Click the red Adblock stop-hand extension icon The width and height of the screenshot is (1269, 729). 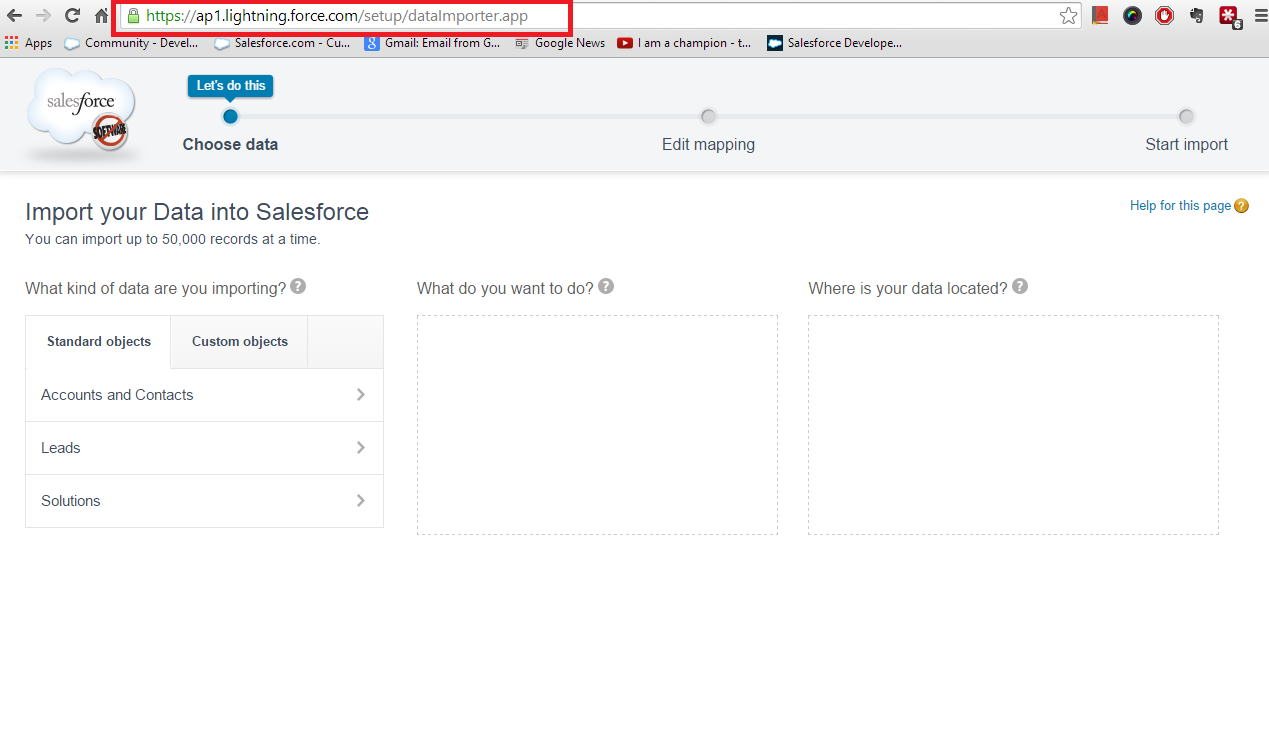click(x=1164, y=15)
